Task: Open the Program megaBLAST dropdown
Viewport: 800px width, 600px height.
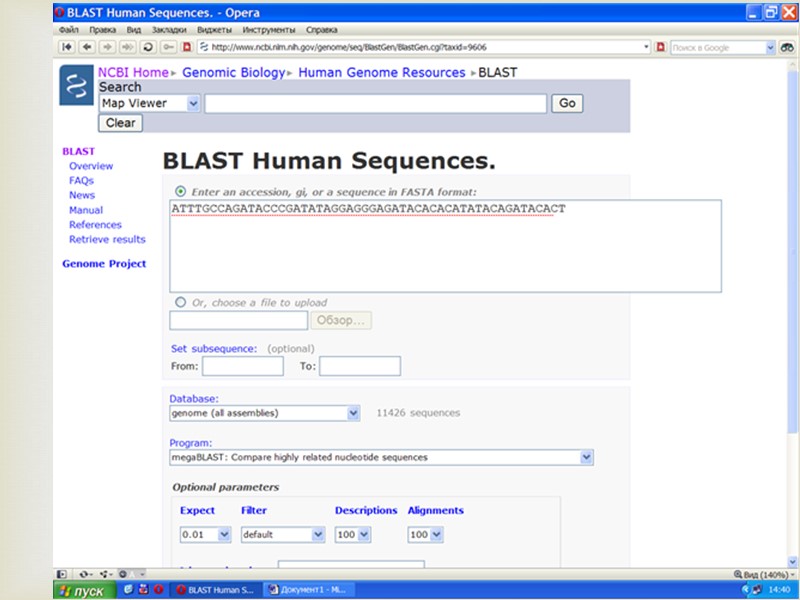Action: 587,457
